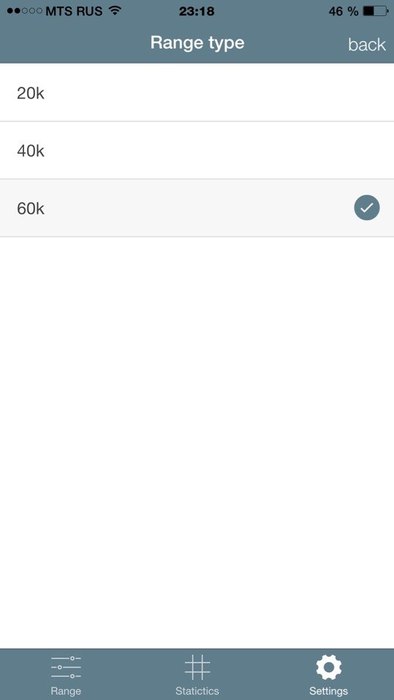Image resolution: width=394 pixels, height=700 pixels.
Task: Tap the battery indicator icon
Action: pyautogui.click(x=376, y=11)
